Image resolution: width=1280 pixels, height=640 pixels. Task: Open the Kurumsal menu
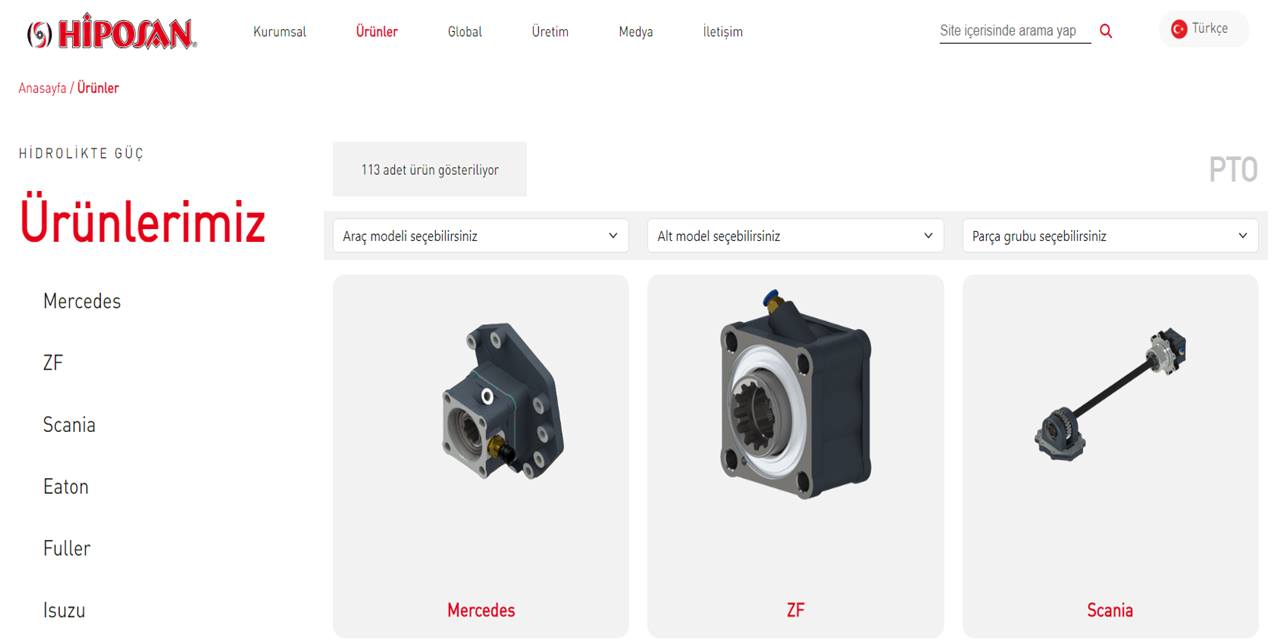tap(280, 32)
